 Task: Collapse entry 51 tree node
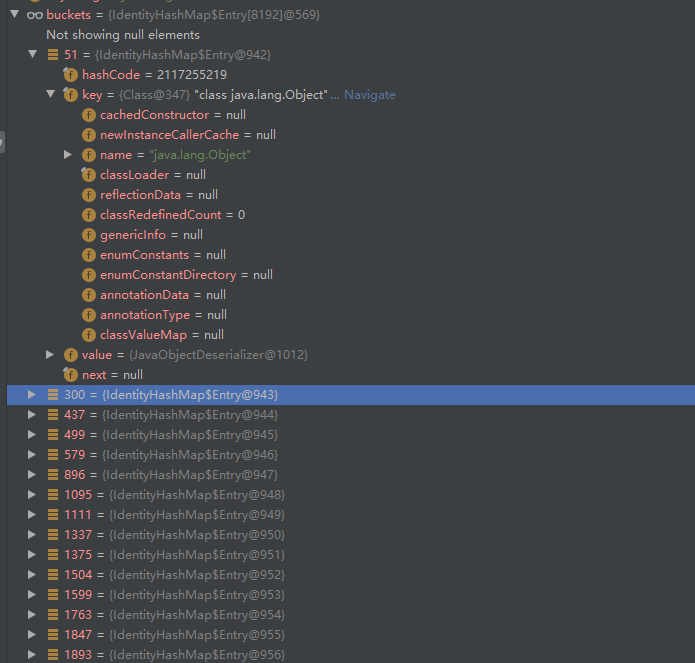[x=32, y=54]
